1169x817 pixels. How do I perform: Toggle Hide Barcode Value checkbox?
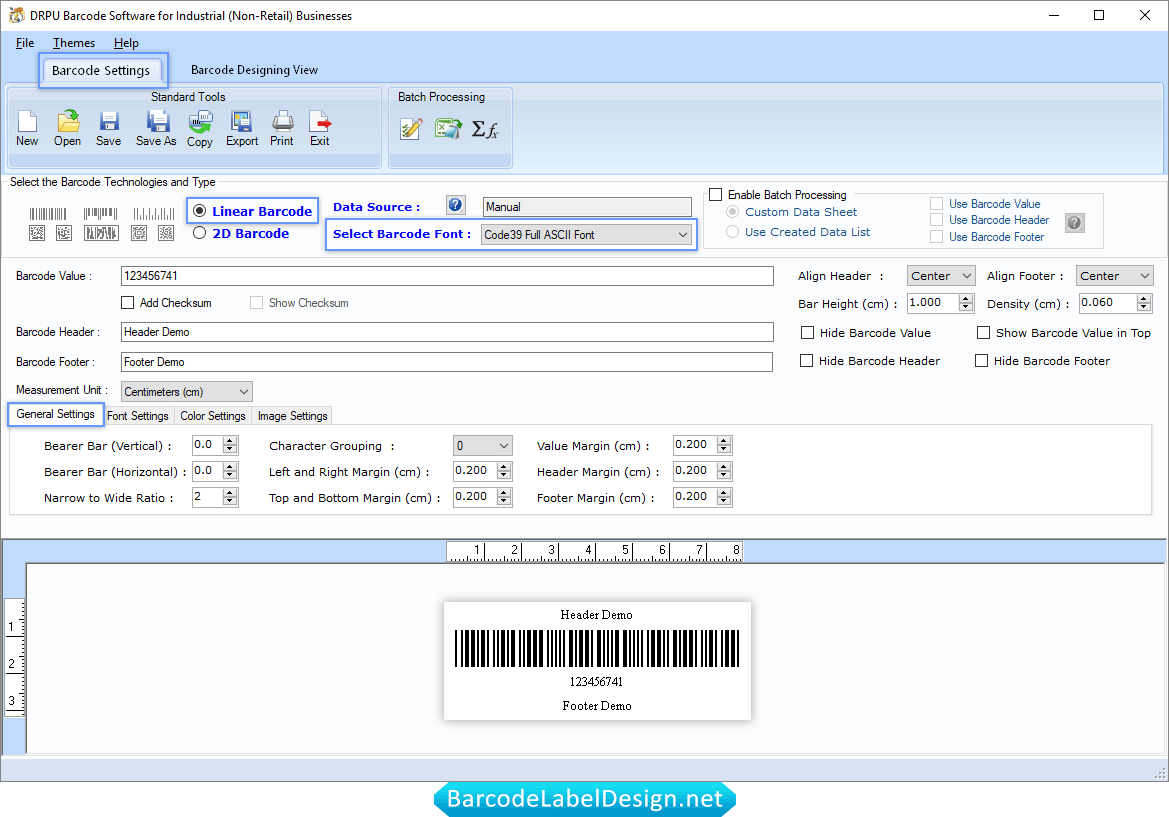point(807,332)
